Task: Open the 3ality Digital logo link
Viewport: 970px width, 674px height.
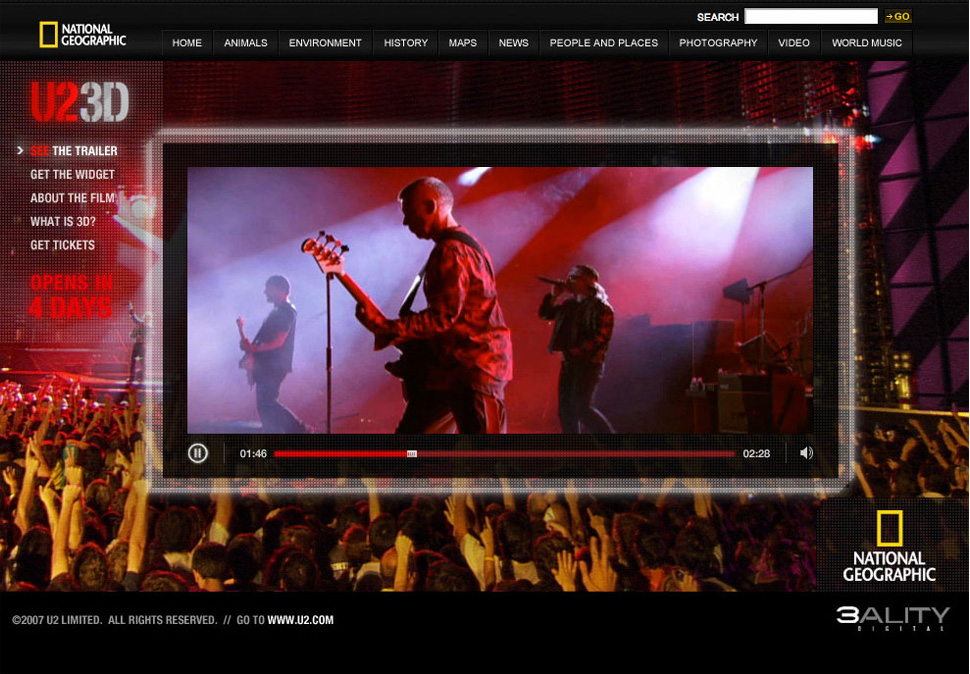Action: 893,618
